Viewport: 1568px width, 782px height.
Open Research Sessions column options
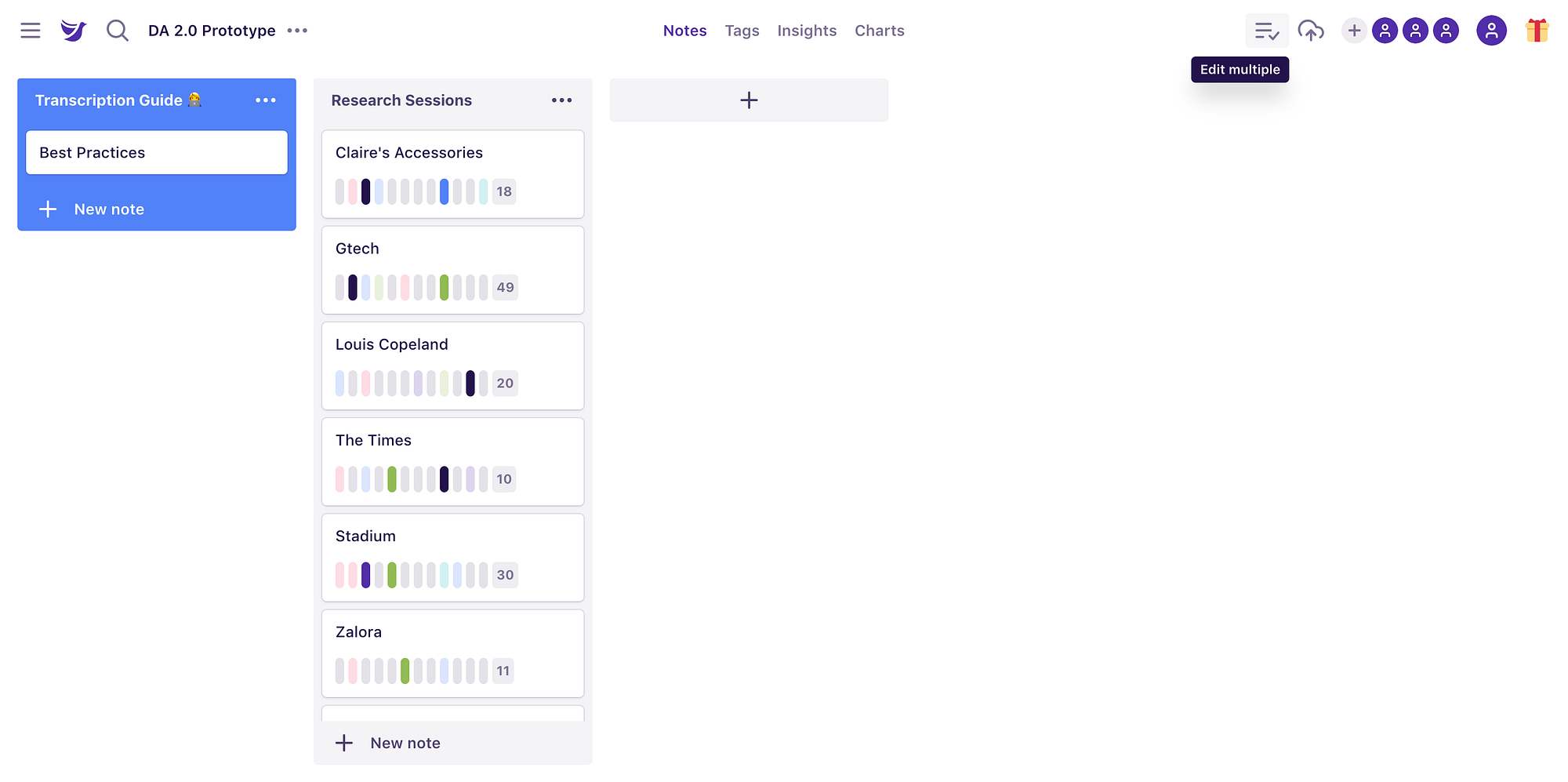(561, 100)
